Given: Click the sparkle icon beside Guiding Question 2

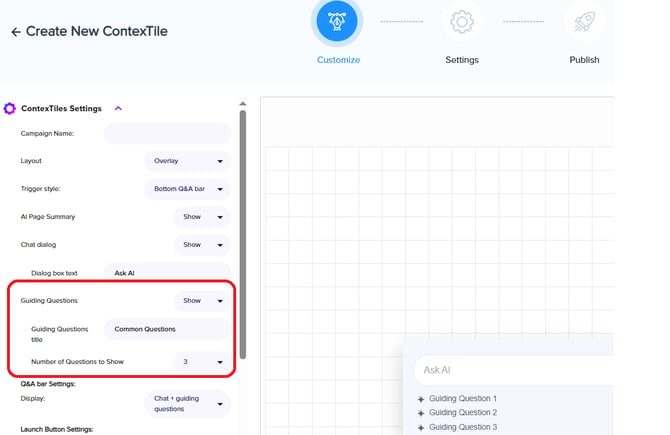Looking at the screenshot, I should [421, 413].
